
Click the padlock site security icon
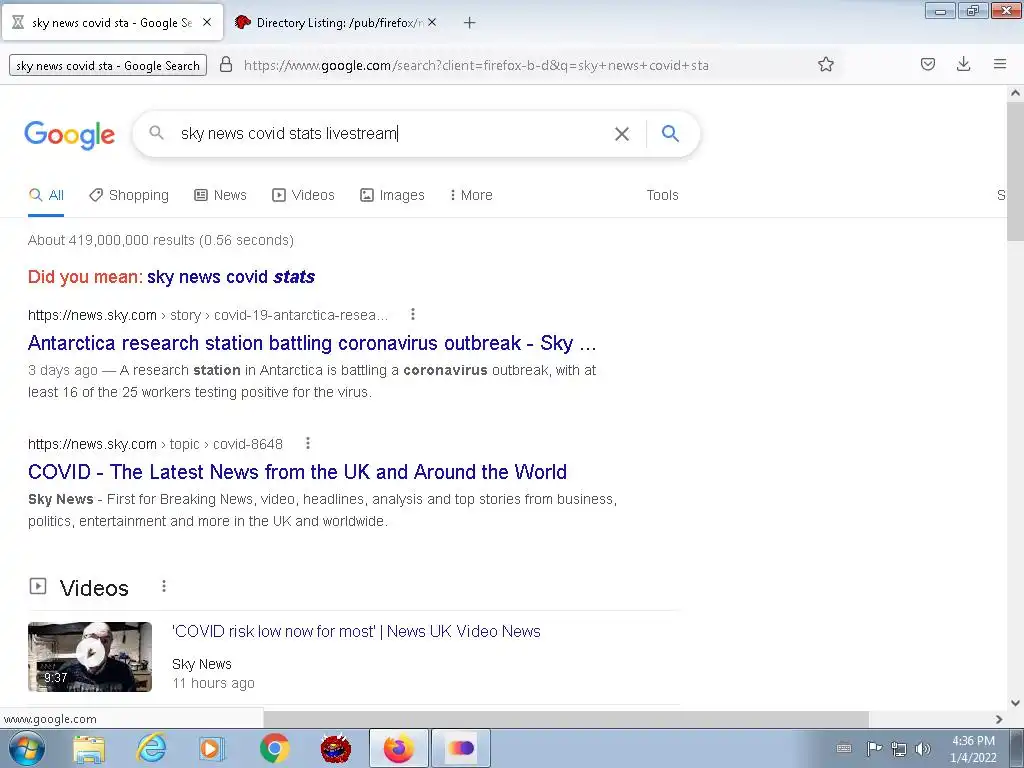226,64
